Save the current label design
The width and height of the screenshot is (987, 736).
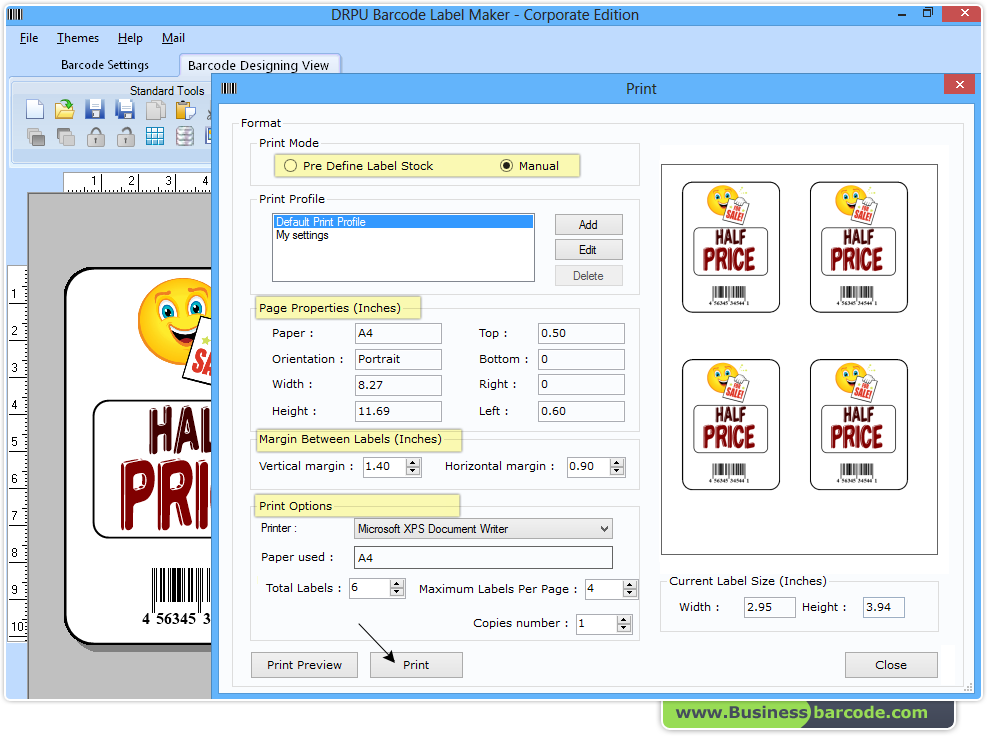95,109
